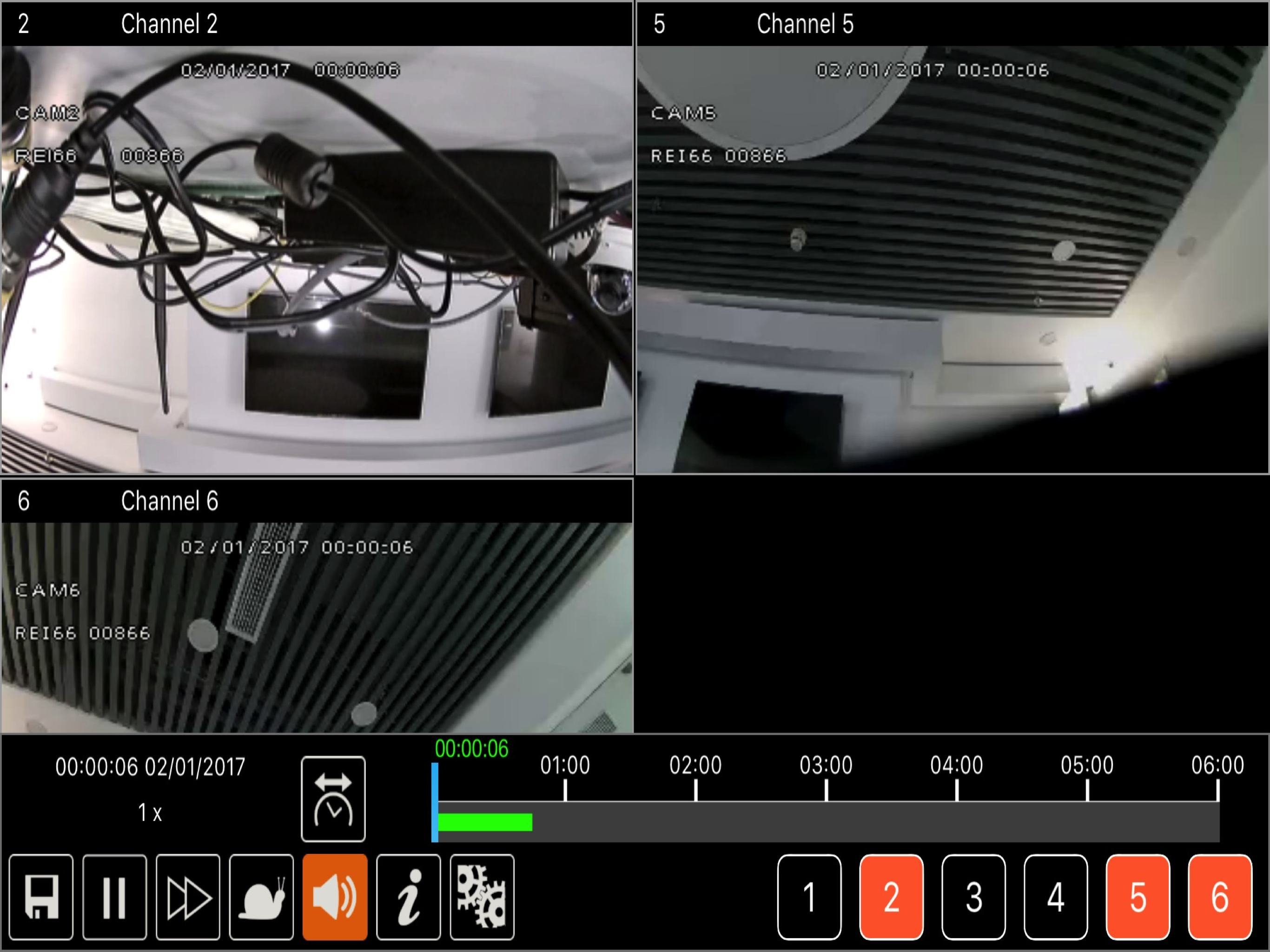This screenshot has height=952, width=1270.
Task: Click the Channel 6 title bar
Action: 317,501
